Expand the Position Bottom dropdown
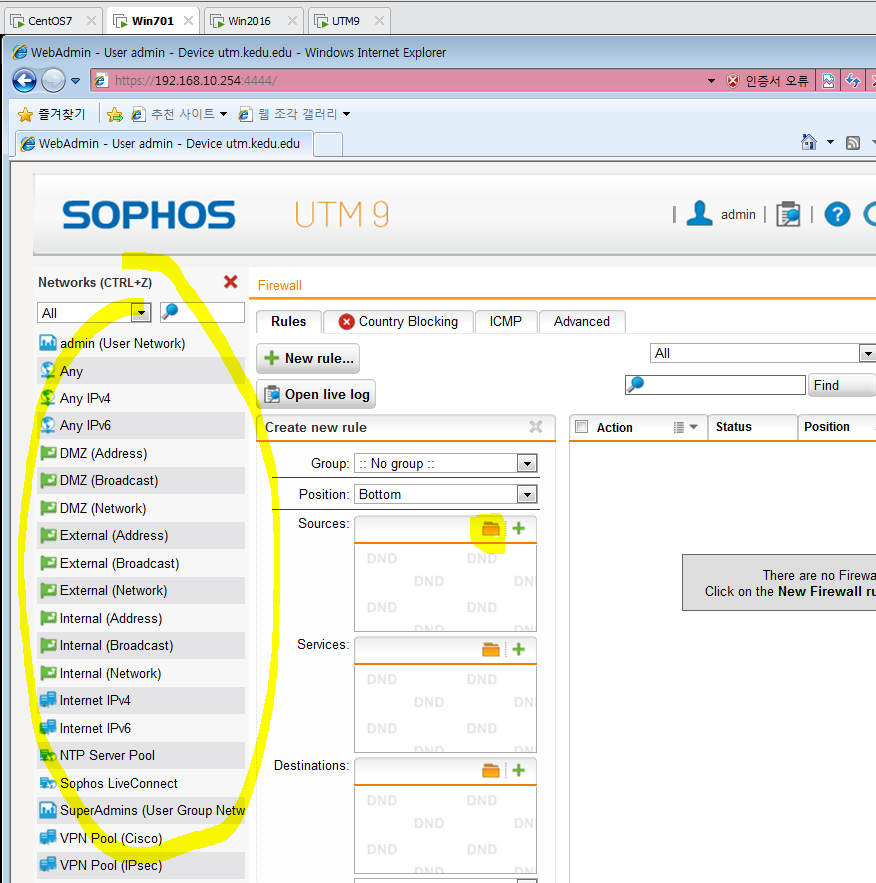 coord(527,494)
